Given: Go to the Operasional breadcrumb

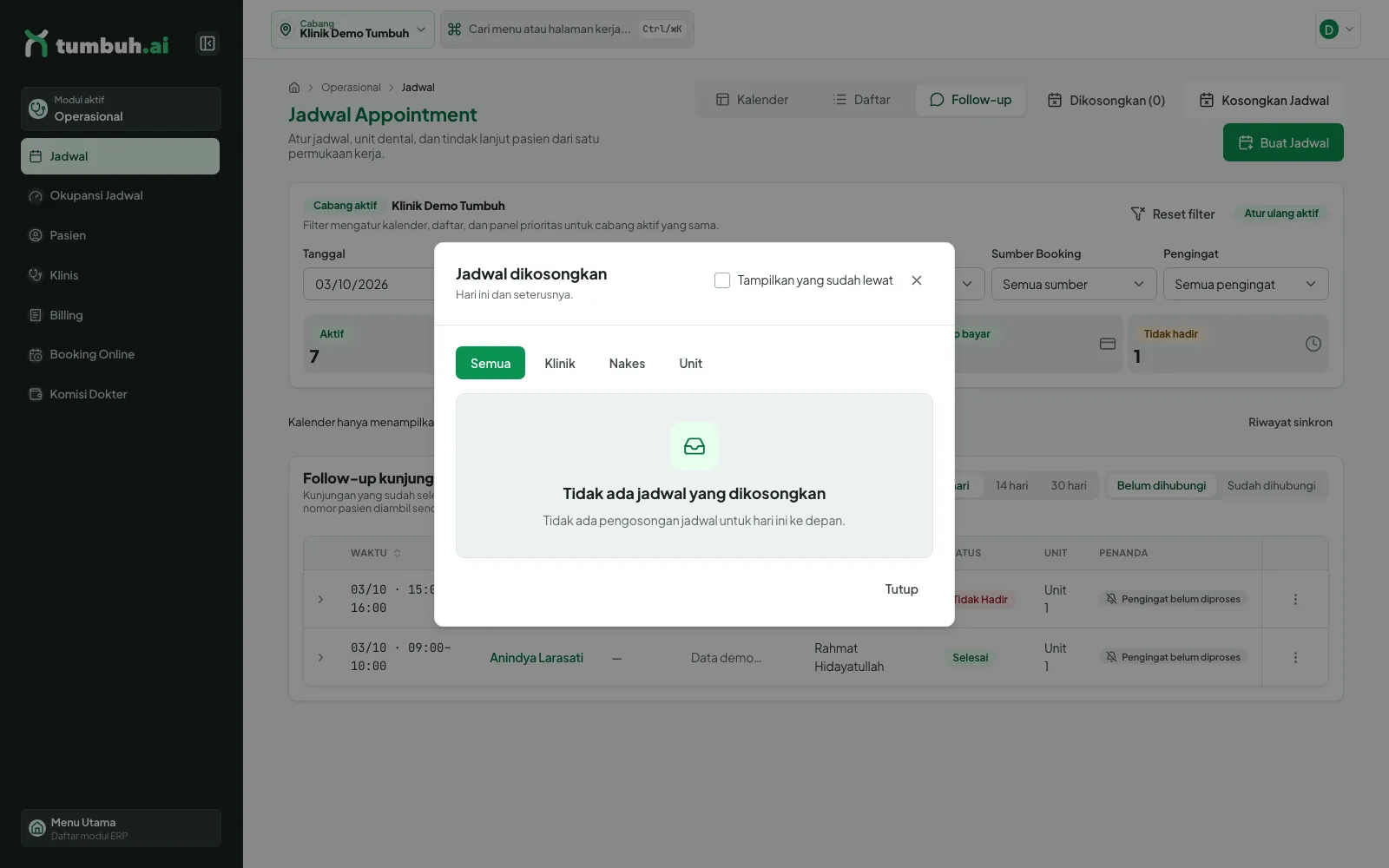Looking at the screenshot, I should (x=351, y=88).
